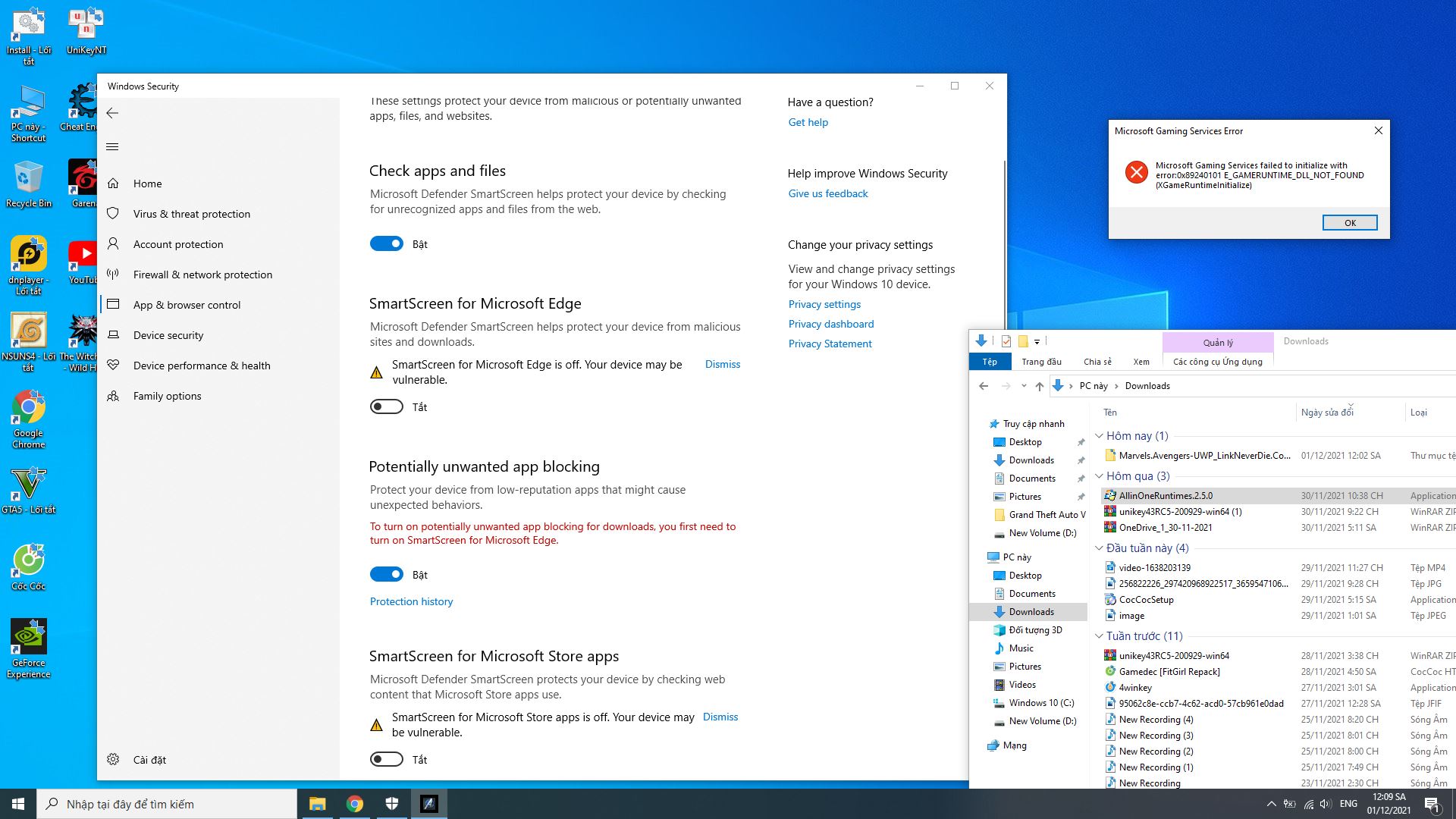
Task: Open Cài đặt settings gear icon
Action: (113, 760)
